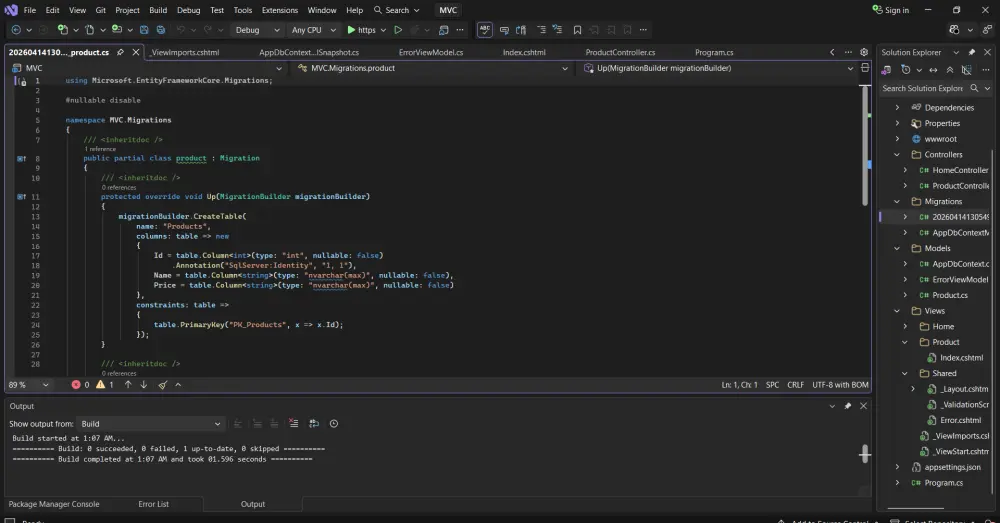Click Clear All output icon

[293, 424]
